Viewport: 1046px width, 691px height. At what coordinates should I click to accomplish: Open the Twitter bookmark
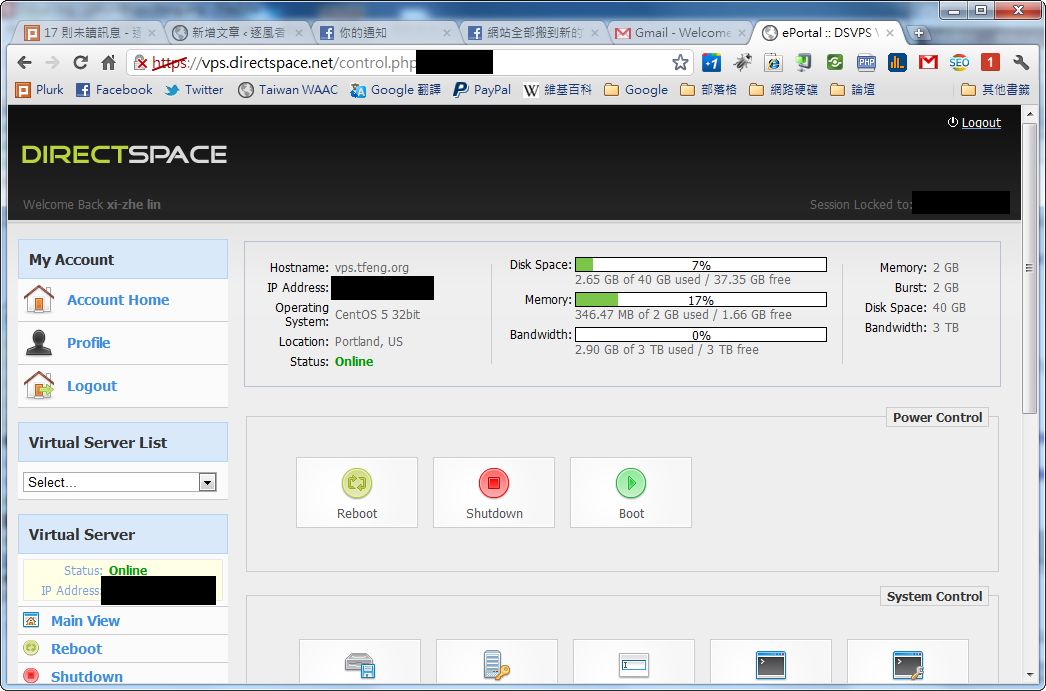click(x=194, y=90)
